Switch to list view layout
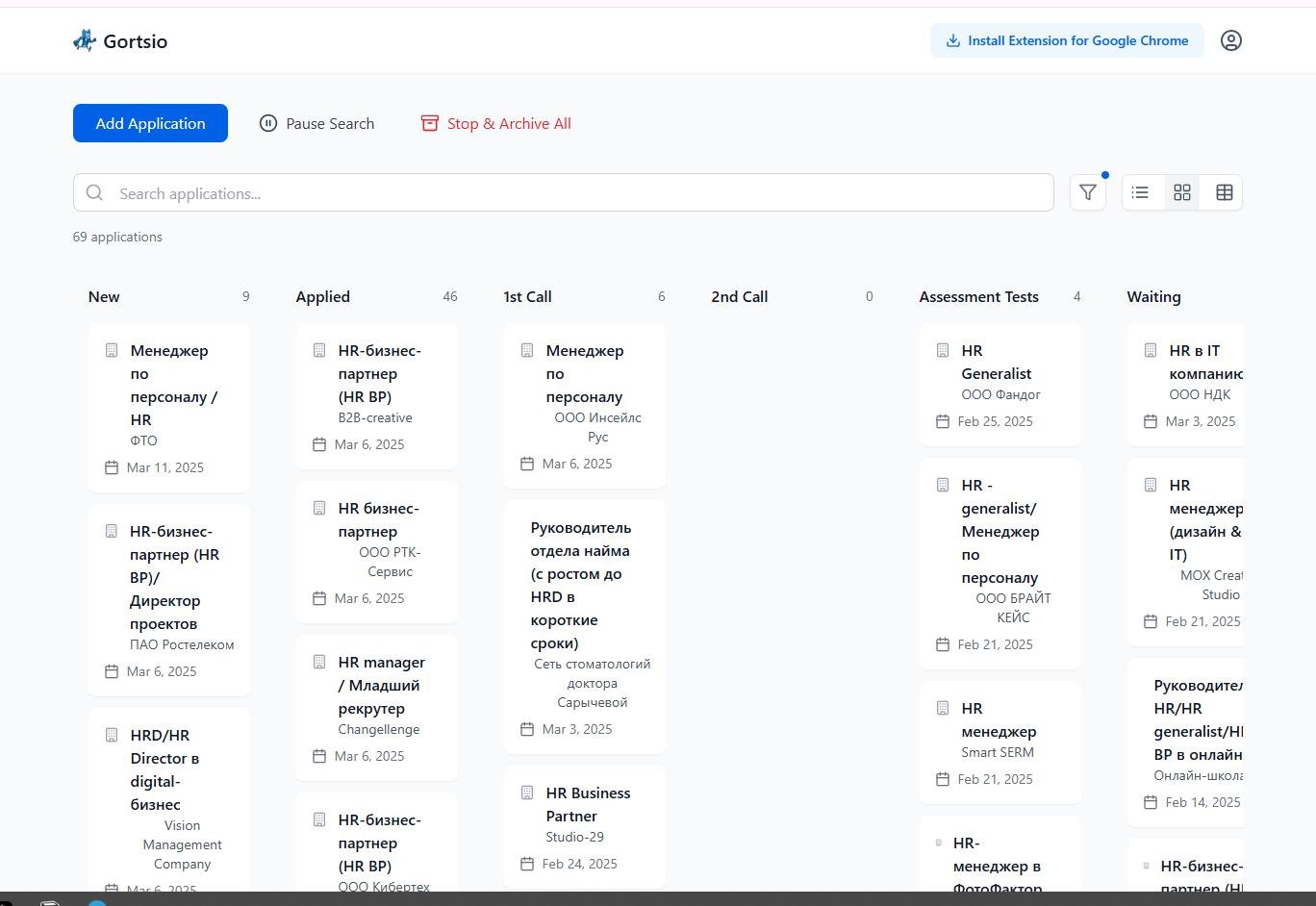The image size is (1316, 906). point(1140,192)
